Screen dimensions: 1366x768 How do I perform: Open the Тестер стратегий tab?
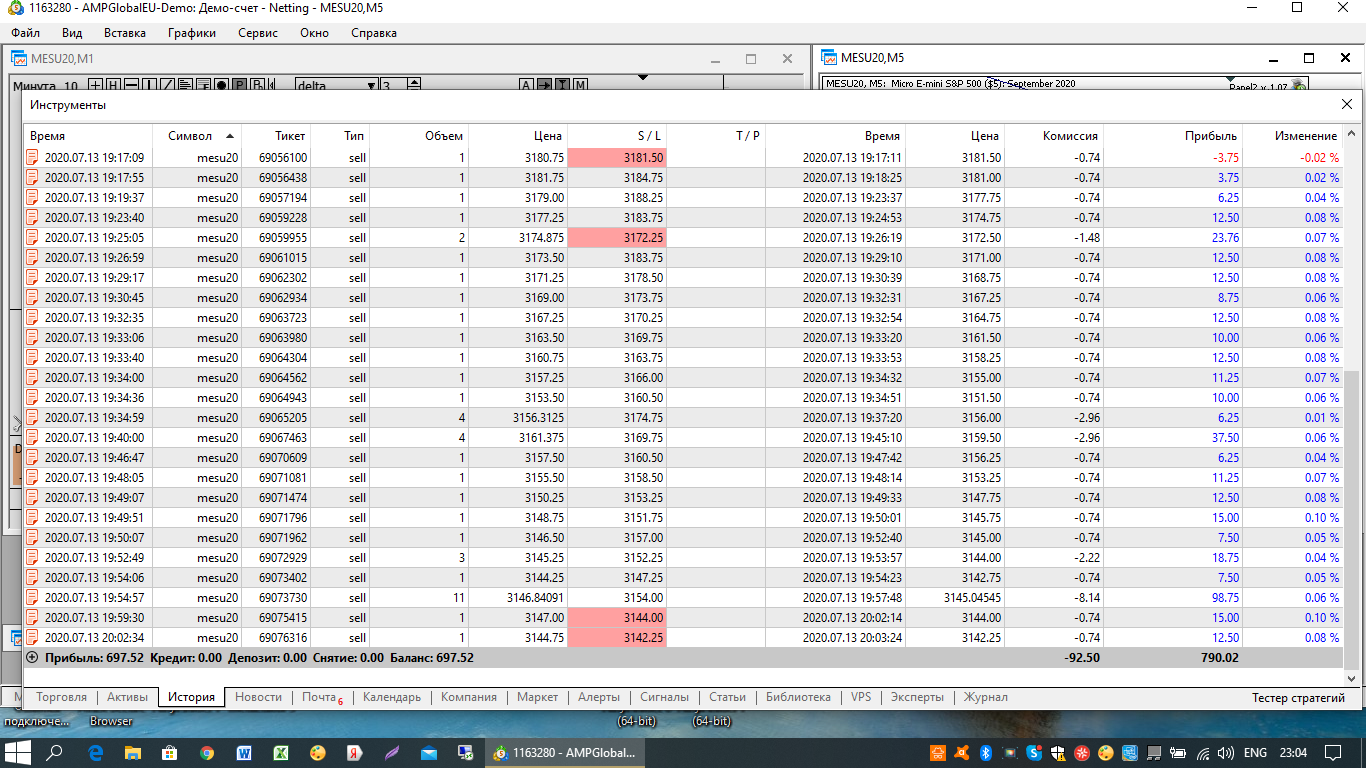click(x=1298, y=698)
